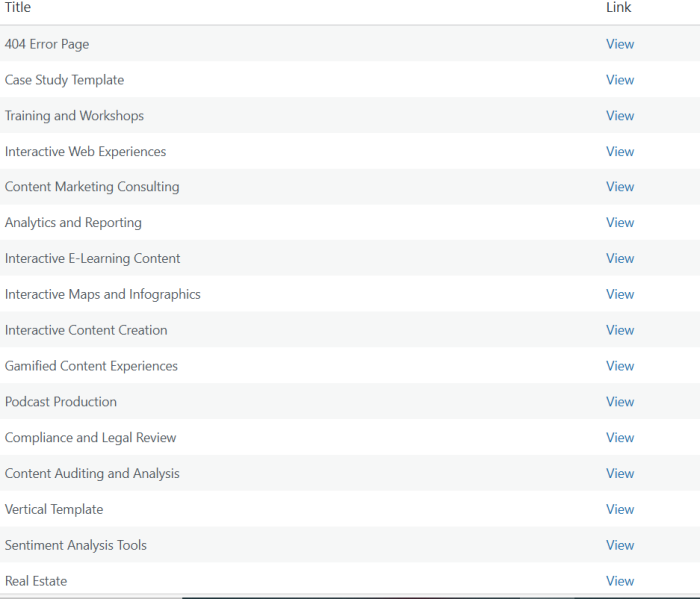Click View link for Vertical Template

[x=620, y=510]
